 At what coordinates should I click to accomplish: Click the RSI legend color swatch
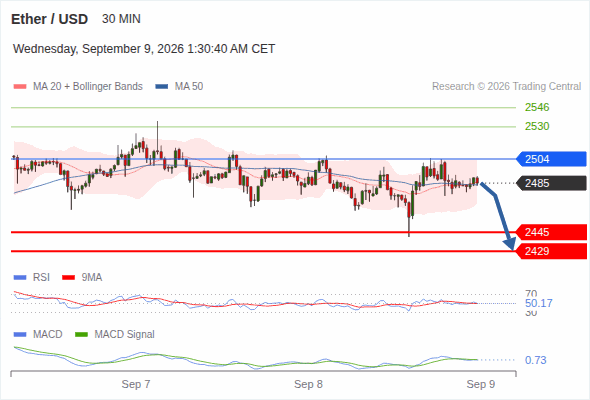(20, 278)
